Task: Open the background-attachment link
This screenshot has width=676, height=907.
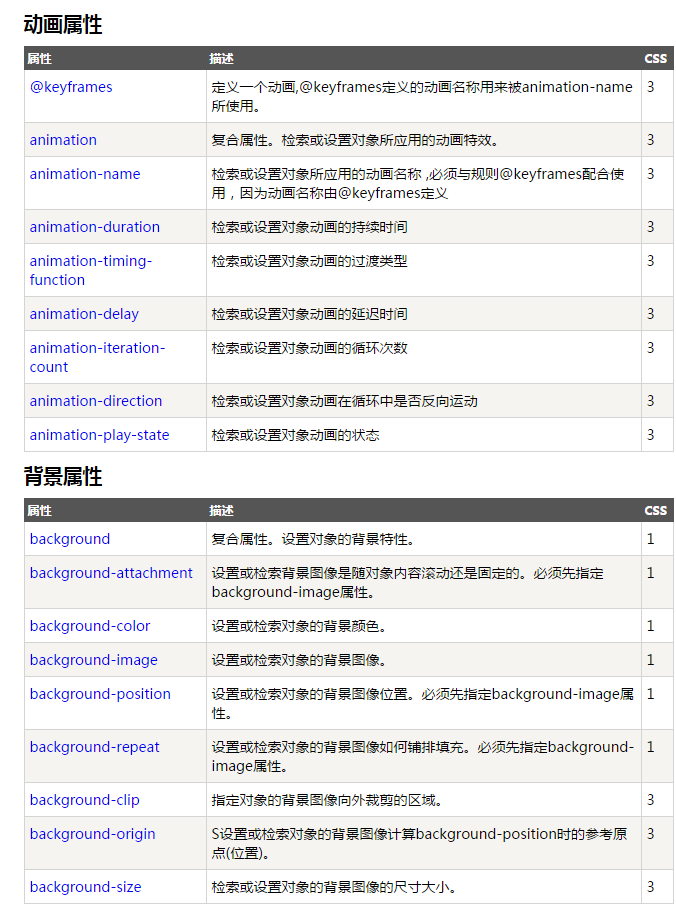Action: [111, 573]
